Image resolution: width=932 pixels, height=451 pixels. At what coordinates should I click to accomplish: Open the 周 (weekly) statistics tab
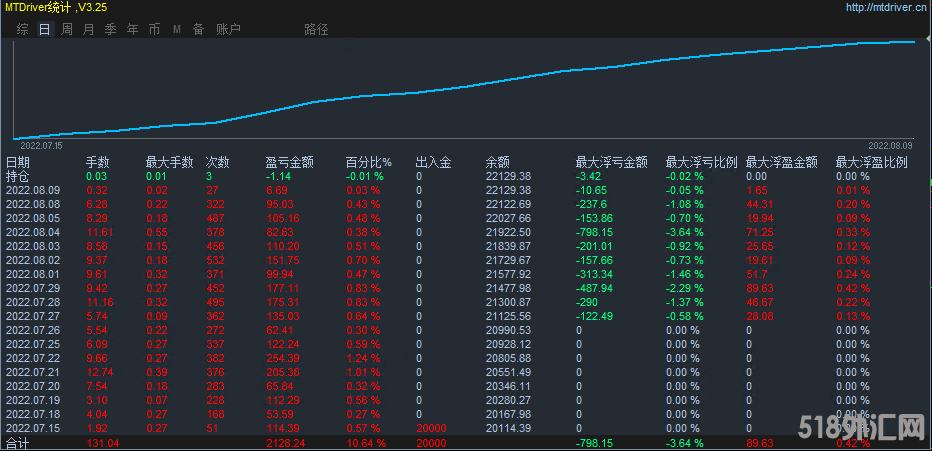[66, 29]
